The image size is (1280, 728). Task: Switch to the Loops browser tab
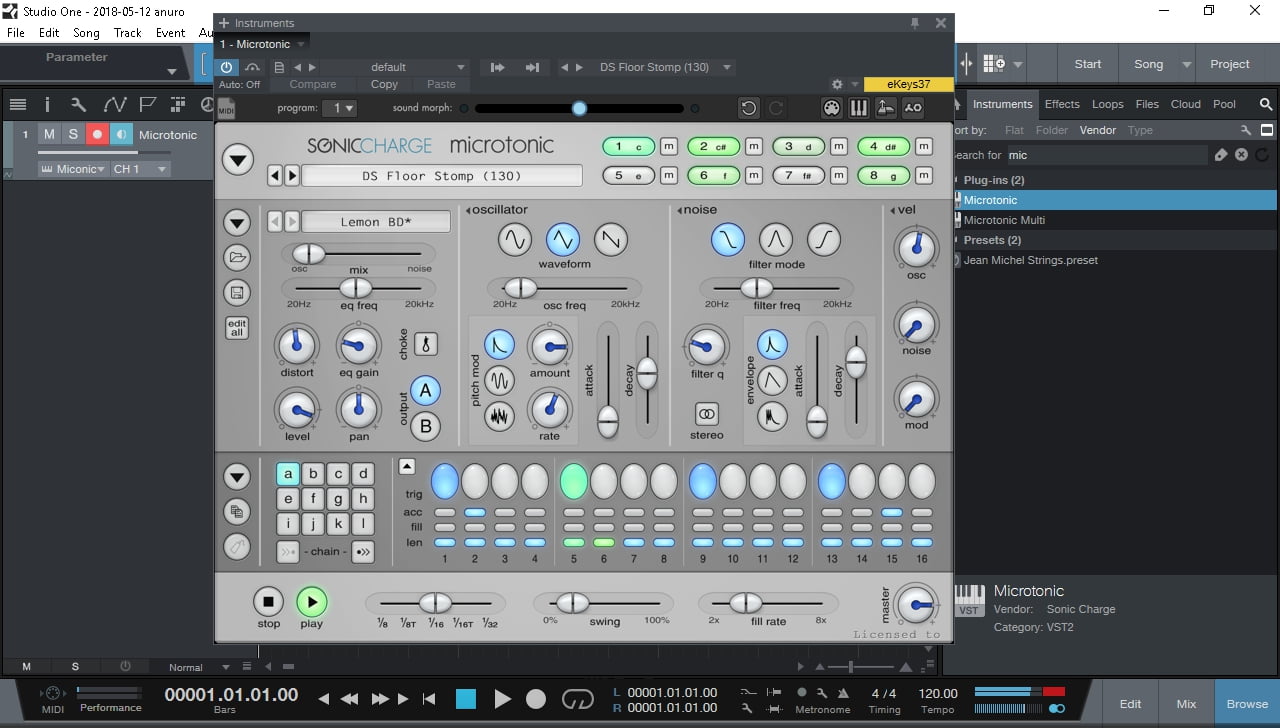click(x=1107, y=104)
